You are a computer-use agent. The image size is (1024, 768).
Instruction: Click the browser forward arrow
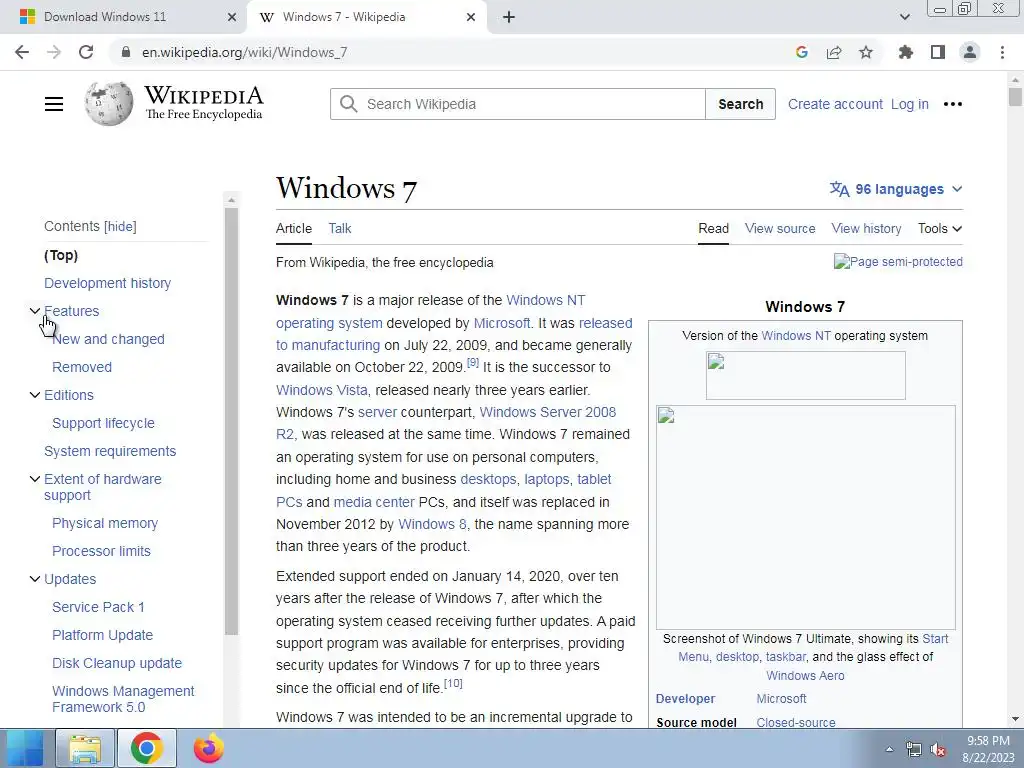pos(54,52)
